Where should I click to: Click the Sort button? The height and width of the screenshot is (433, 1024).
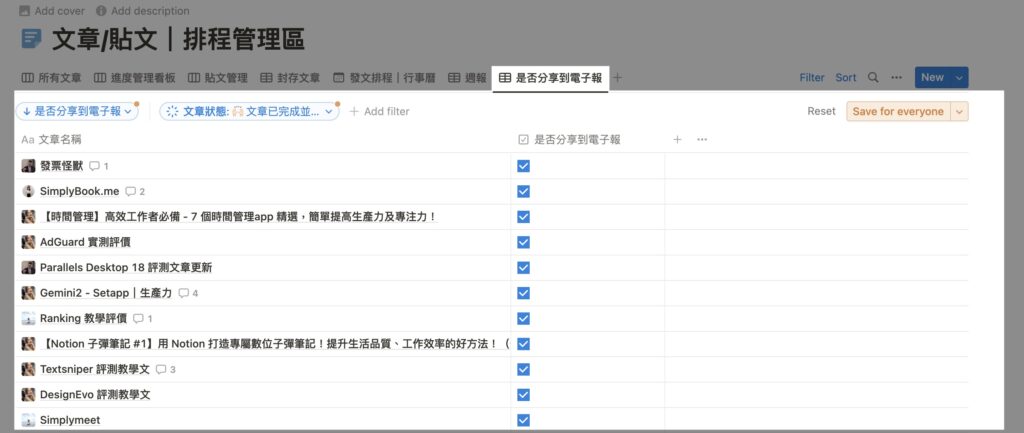click(x=846, y=78)
